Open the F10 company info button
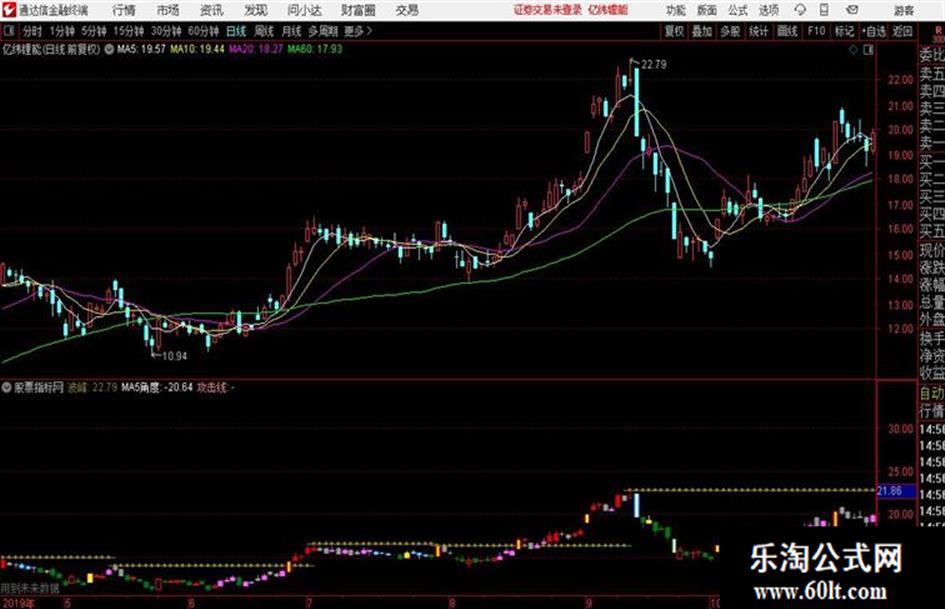This screenshot has width=945, height=609. point(816,31)
